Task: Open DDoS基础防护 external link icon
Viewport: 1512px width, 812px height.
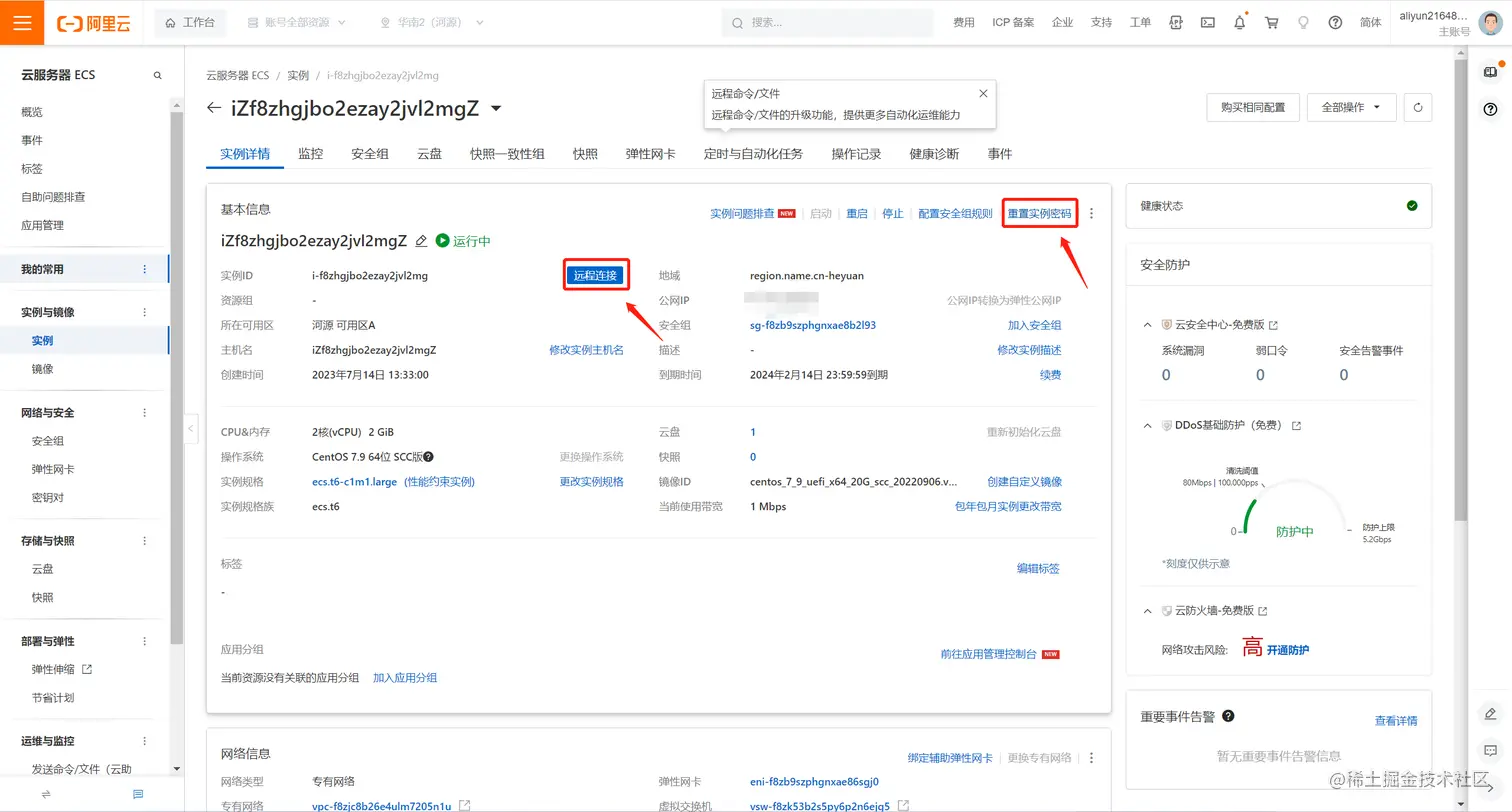Action: coord(1296,426)
